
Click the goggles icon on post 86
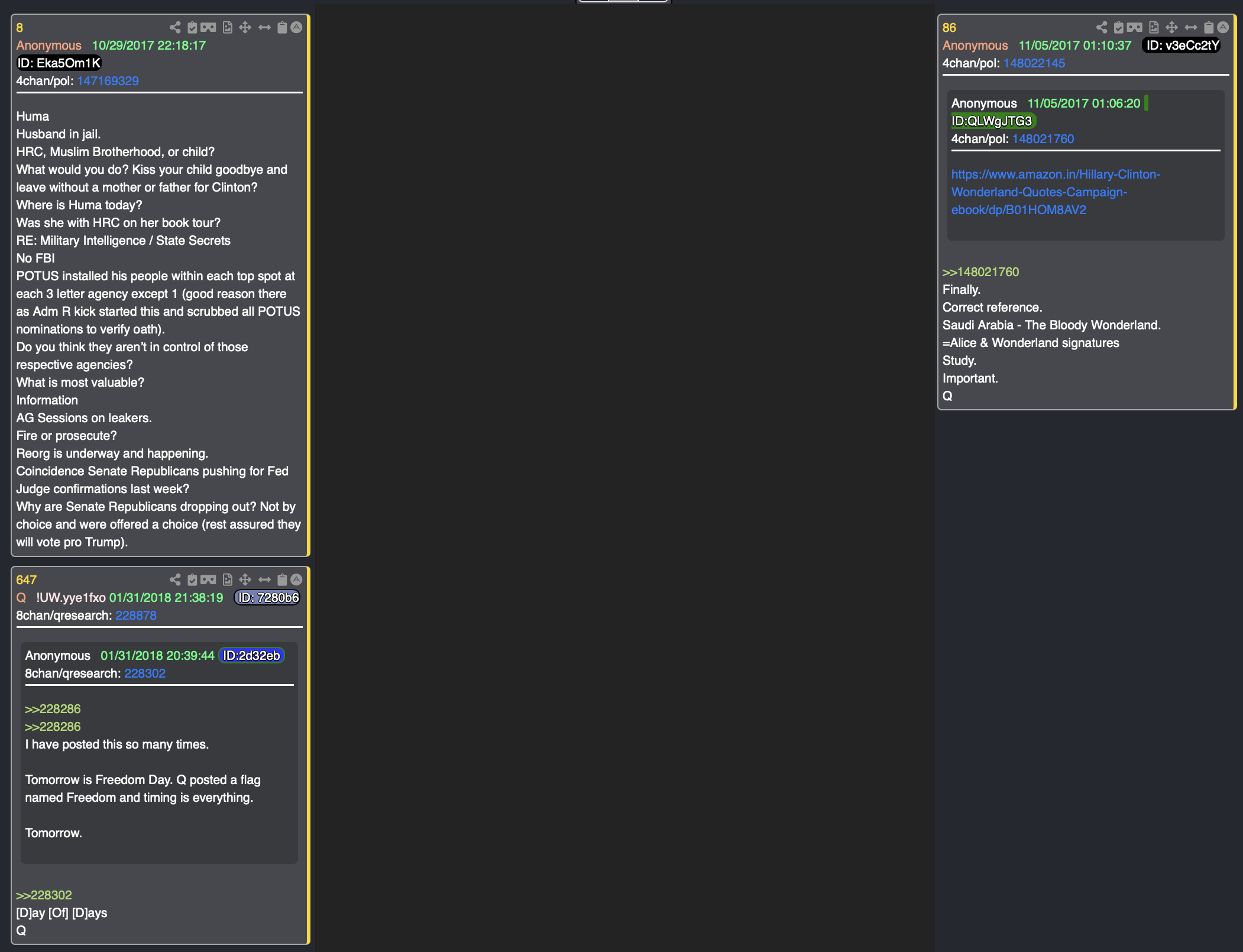pyautogui.click(x=1135, y=27)
